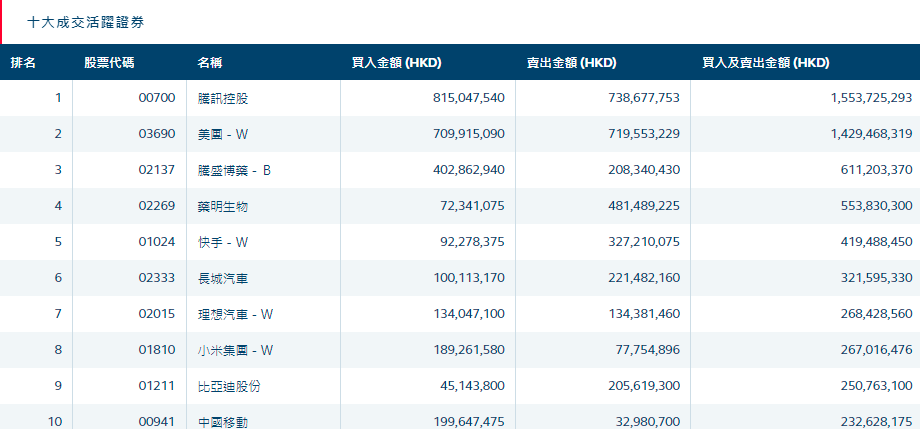Select the 買入金額 (HKD) column header
Viewport: 920px width, 429px height.
click(396, 63)
